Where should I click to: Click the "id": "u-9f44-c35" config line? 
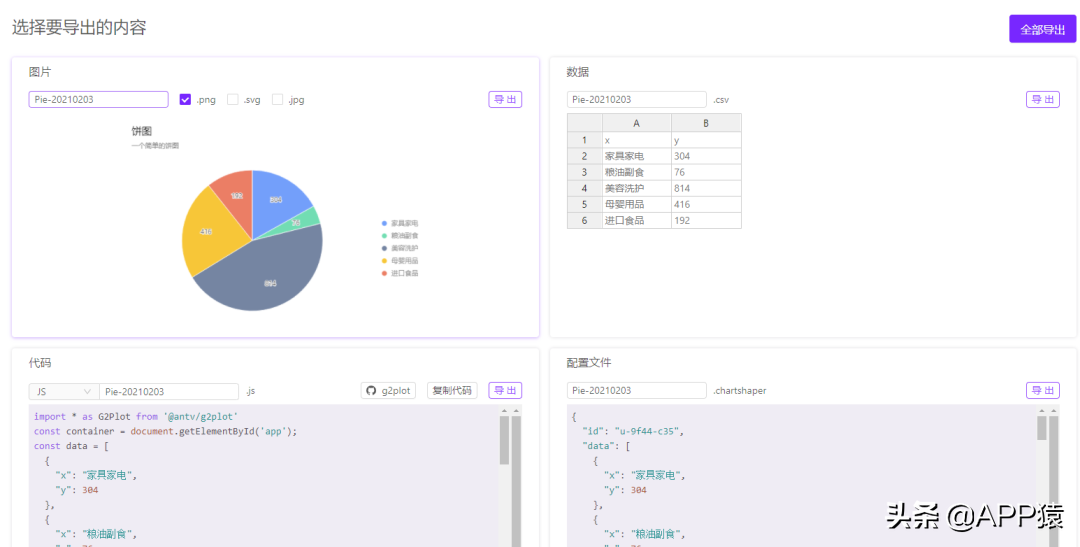633,431
